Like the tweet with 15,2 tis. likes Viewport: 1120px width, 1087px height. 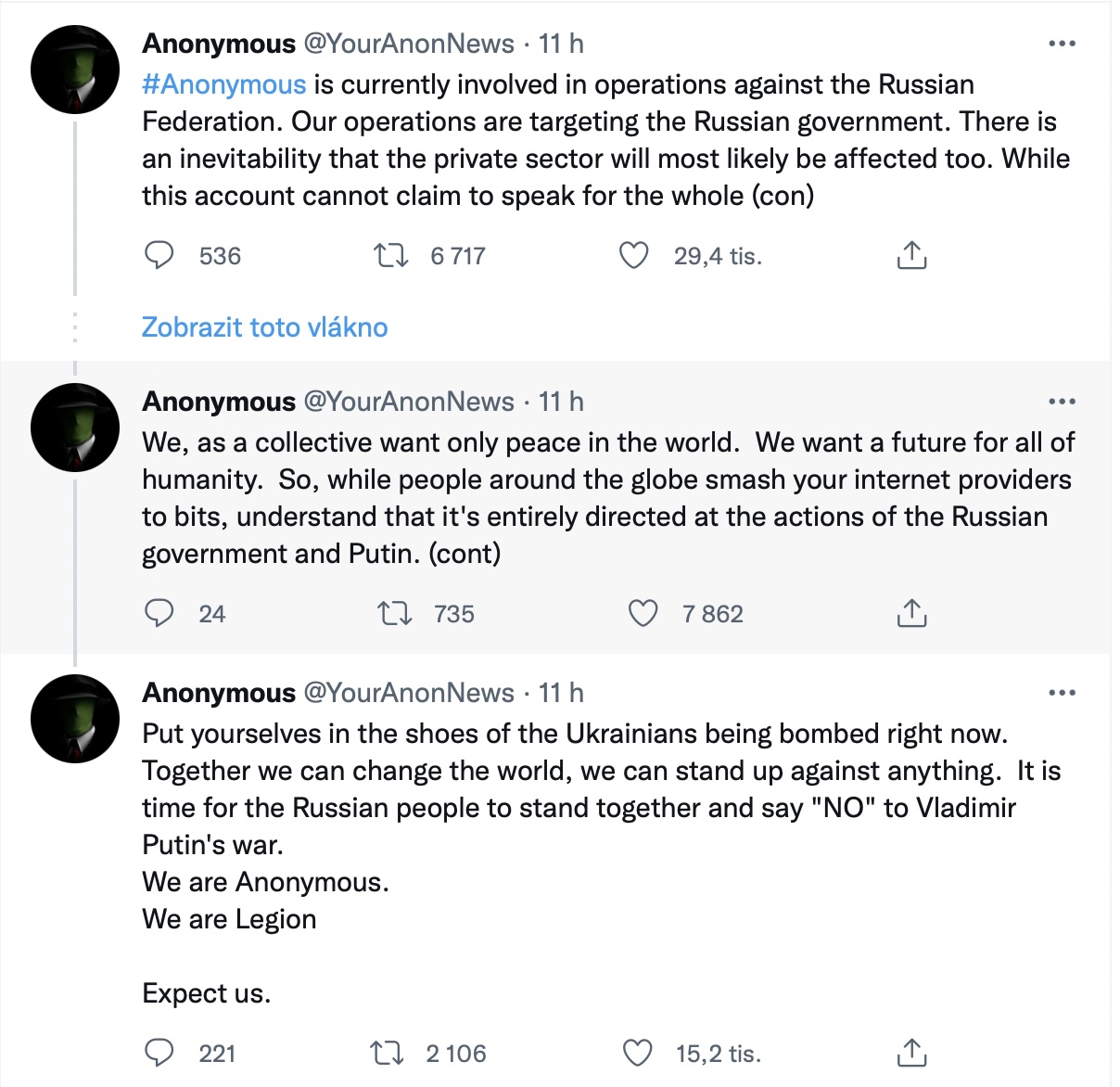coord(637,1053)
